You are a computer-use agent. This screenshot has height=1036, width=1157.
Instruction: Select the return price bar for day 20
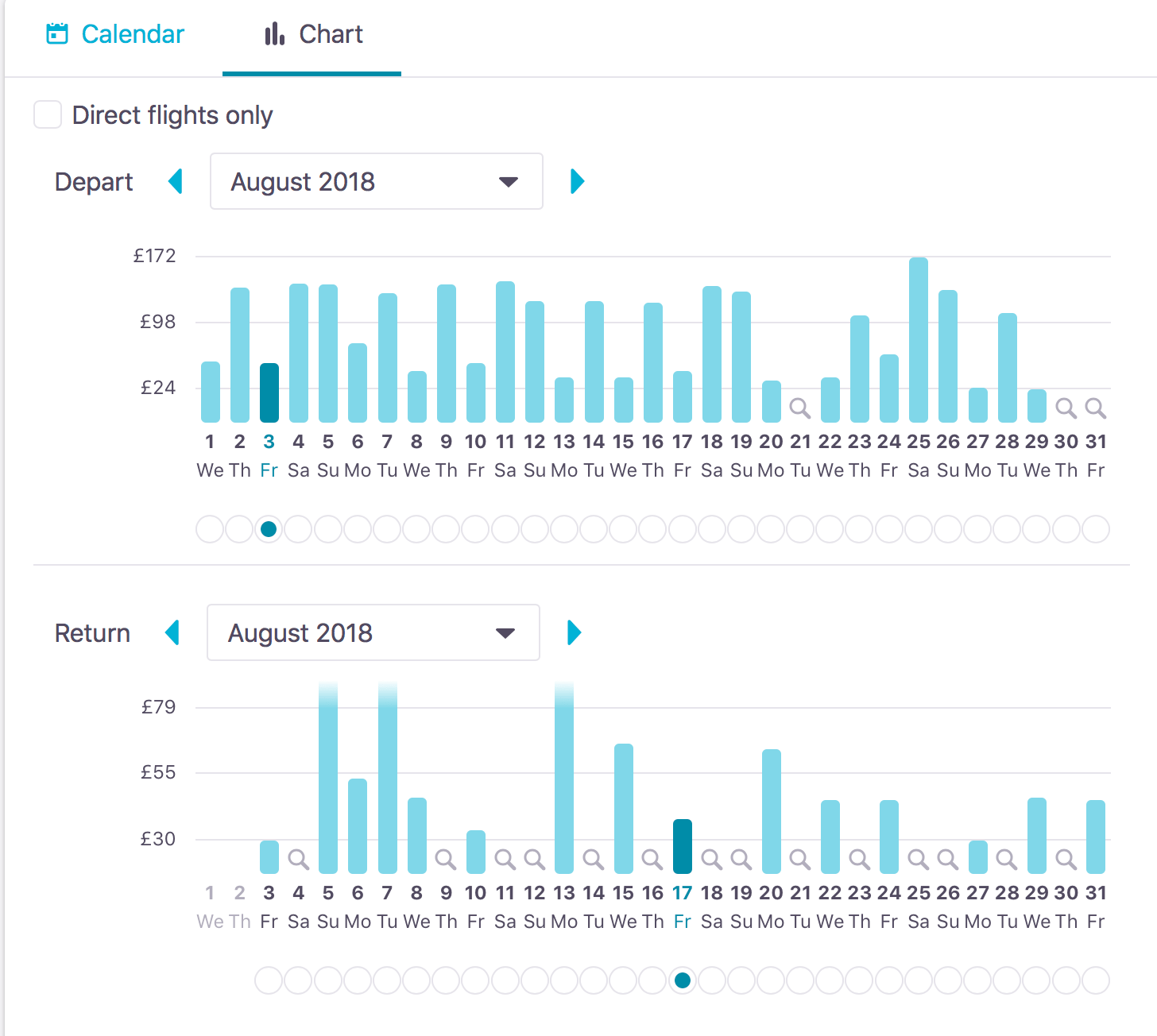pos(771,811)
